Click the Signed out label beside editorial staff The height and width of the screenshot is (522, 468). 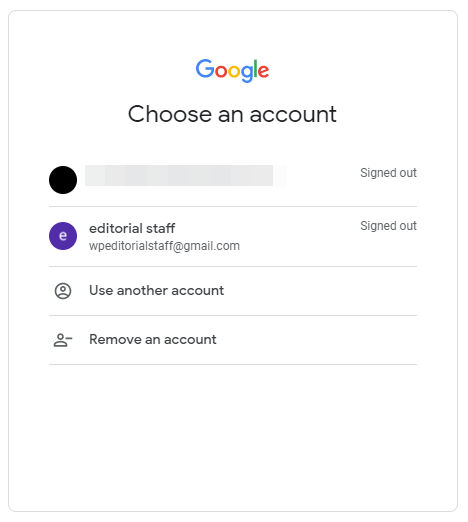coord(388,226)
